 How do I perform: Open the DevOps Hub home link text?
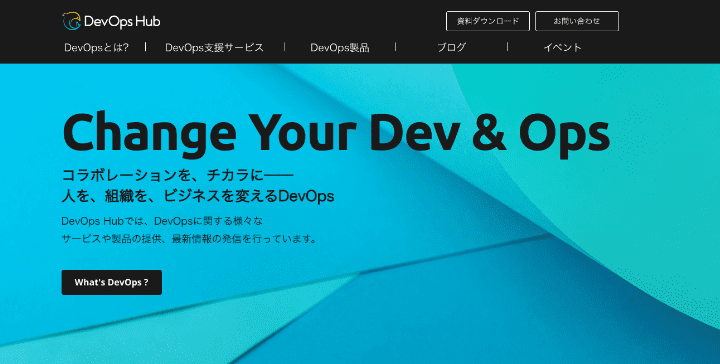coord(122,22)
